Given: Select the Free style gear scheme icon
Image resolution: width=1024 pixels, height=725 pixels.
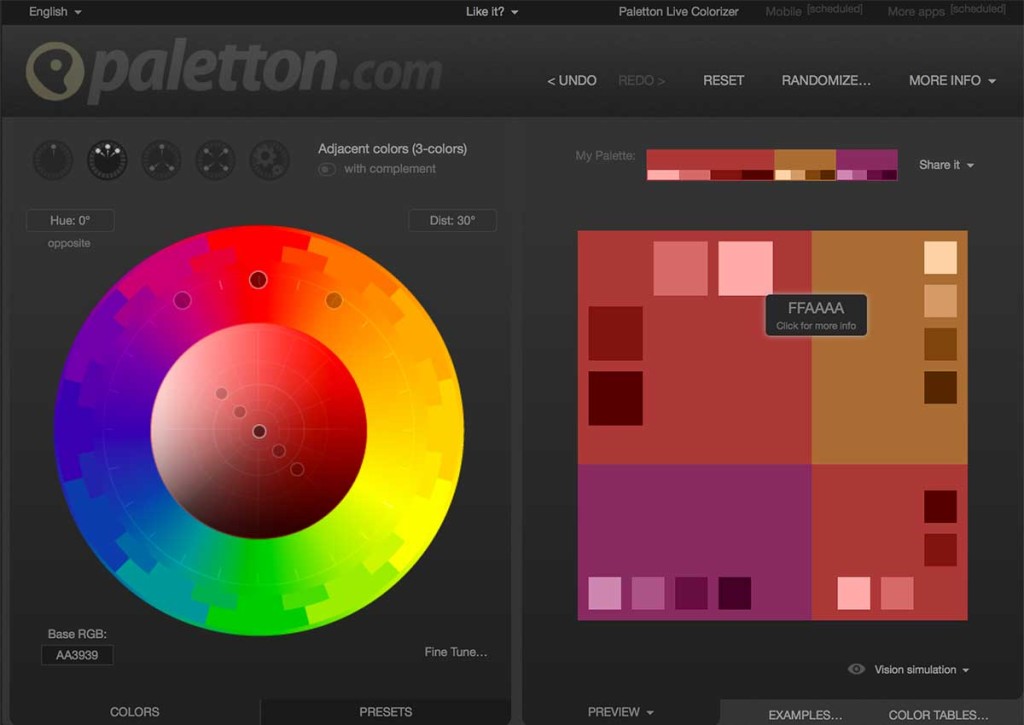Looking at the screenshot, I should point(270,159).
